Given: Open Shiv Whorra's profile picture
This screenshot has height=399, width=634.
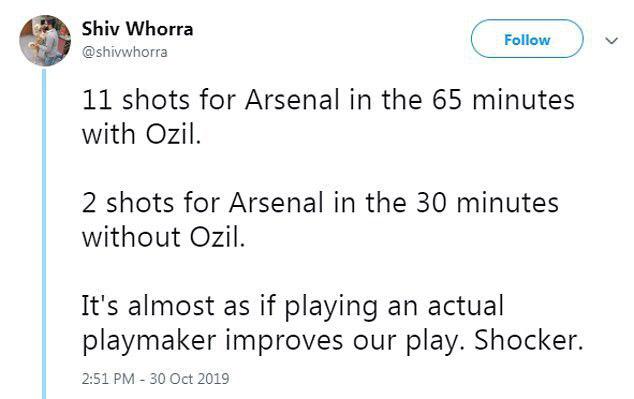Looking at the screenshot, I should pos(45,40).
